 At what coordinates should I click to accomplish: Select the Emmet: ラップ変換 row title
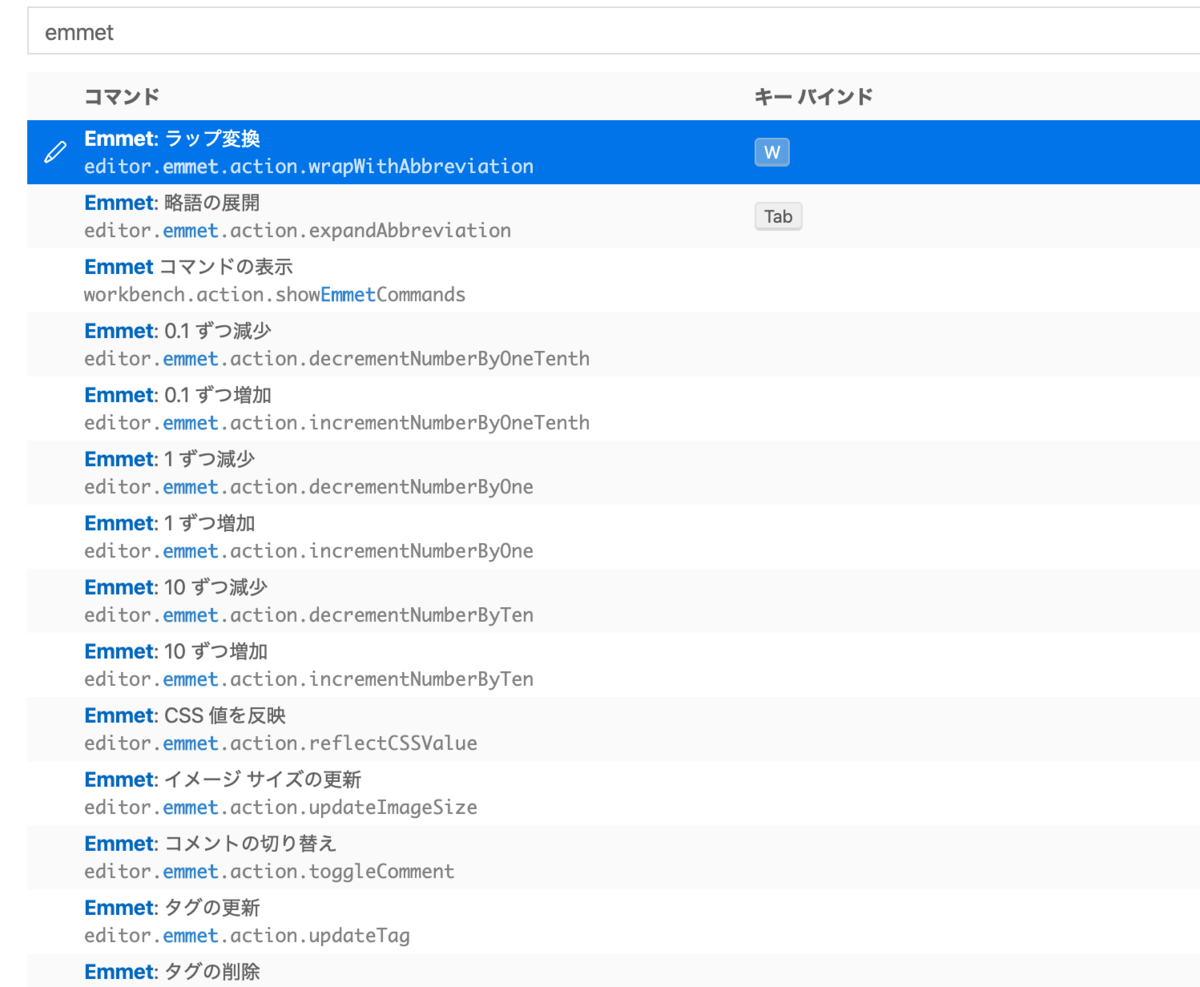(x=173, y=139)
